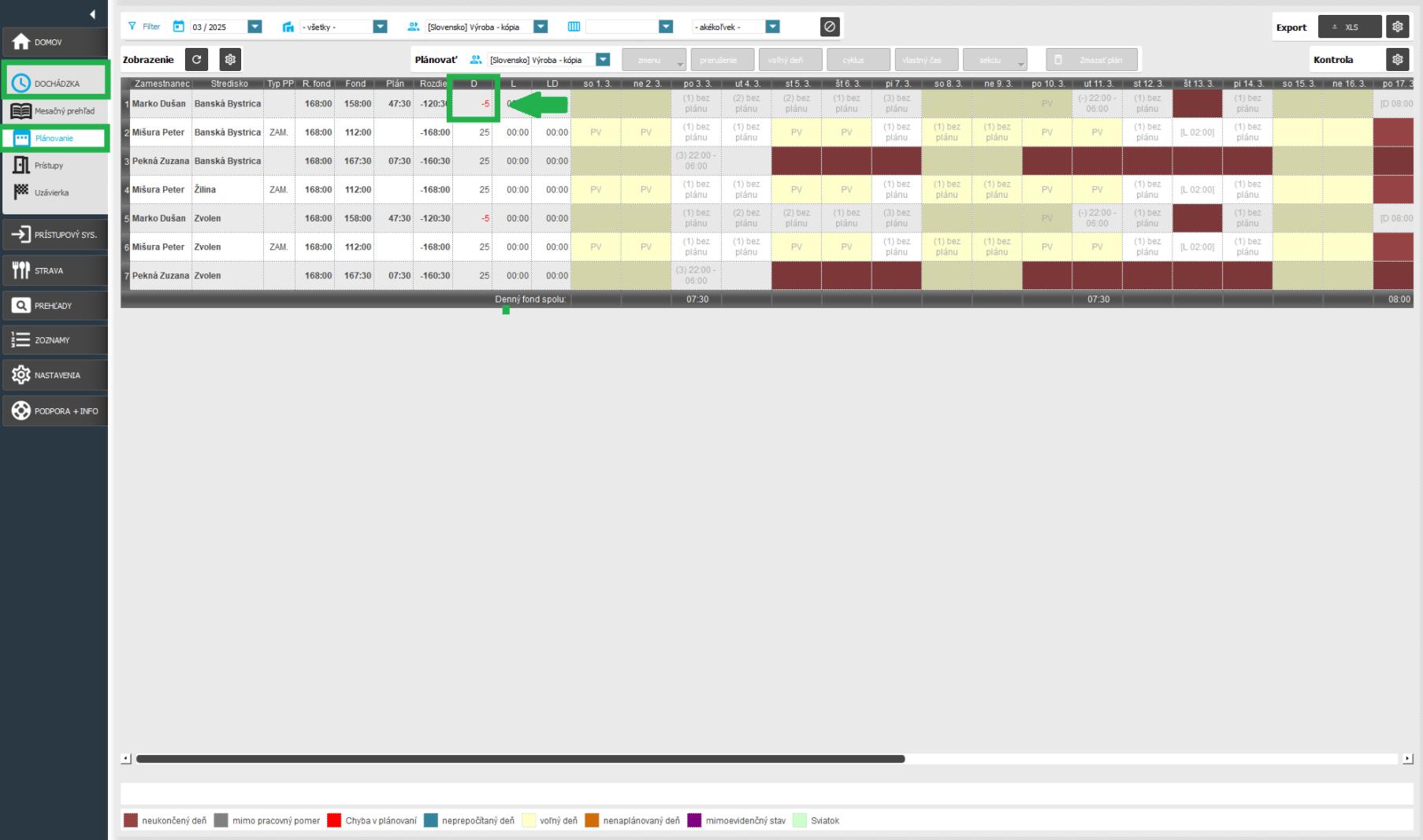Open the '- všetky -' center dropdown
1423x840 pixels.
point(380,27)
